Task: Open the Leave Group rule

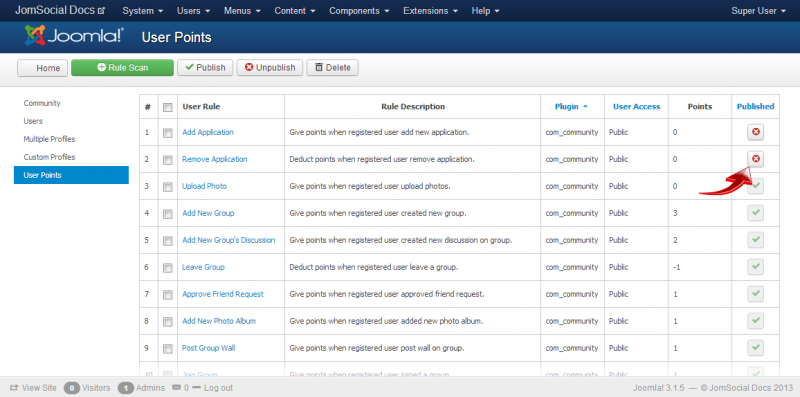Action: (203, 267)
